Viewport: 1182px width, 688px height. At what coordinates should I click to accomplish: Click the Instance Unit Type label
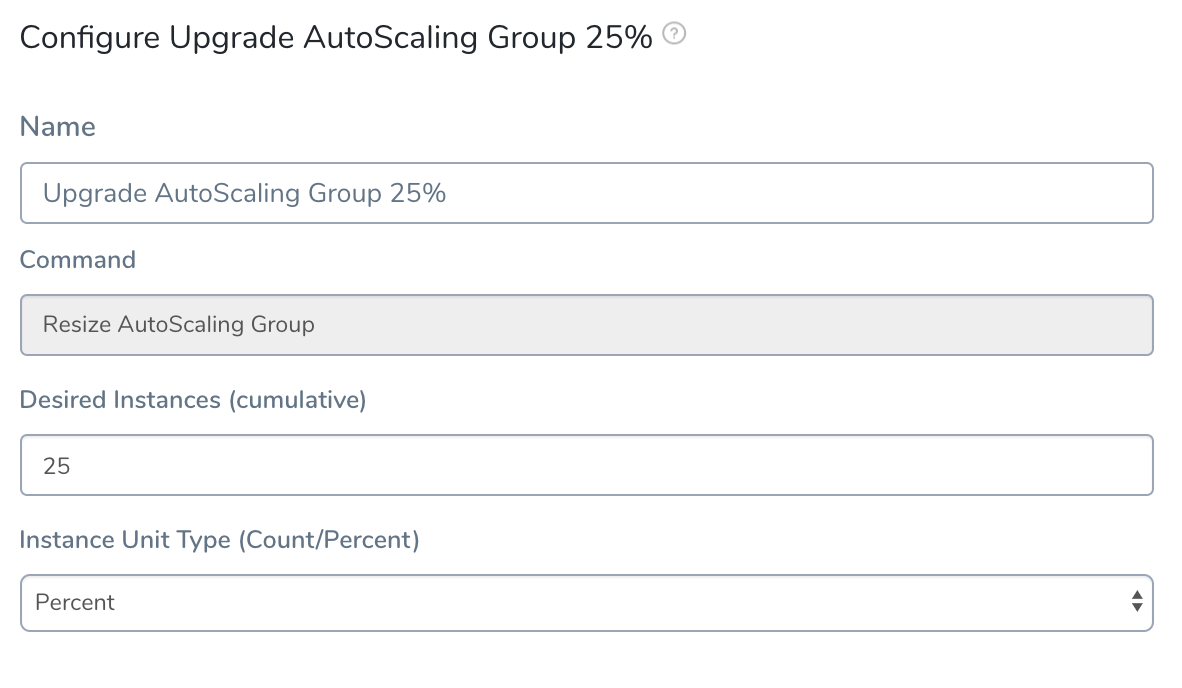click(x=219, y=540)
